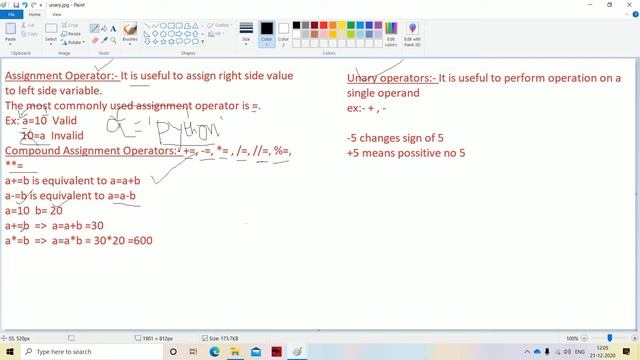The image size is (640, 360).
Task: Choose the right arrow shape
Action: tap(179, 34)
